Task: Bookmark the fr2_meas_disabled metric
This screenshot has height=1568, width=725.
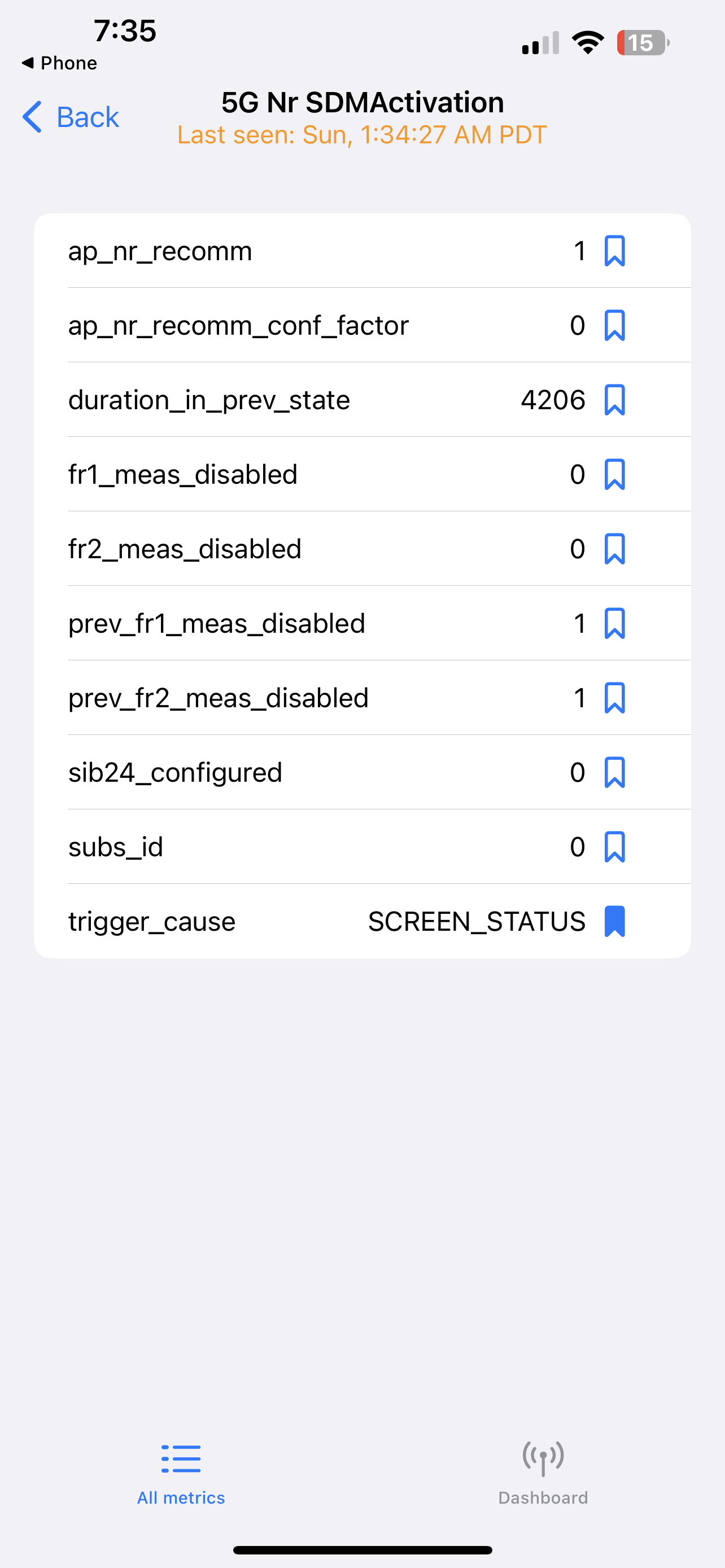Action: 614,549
